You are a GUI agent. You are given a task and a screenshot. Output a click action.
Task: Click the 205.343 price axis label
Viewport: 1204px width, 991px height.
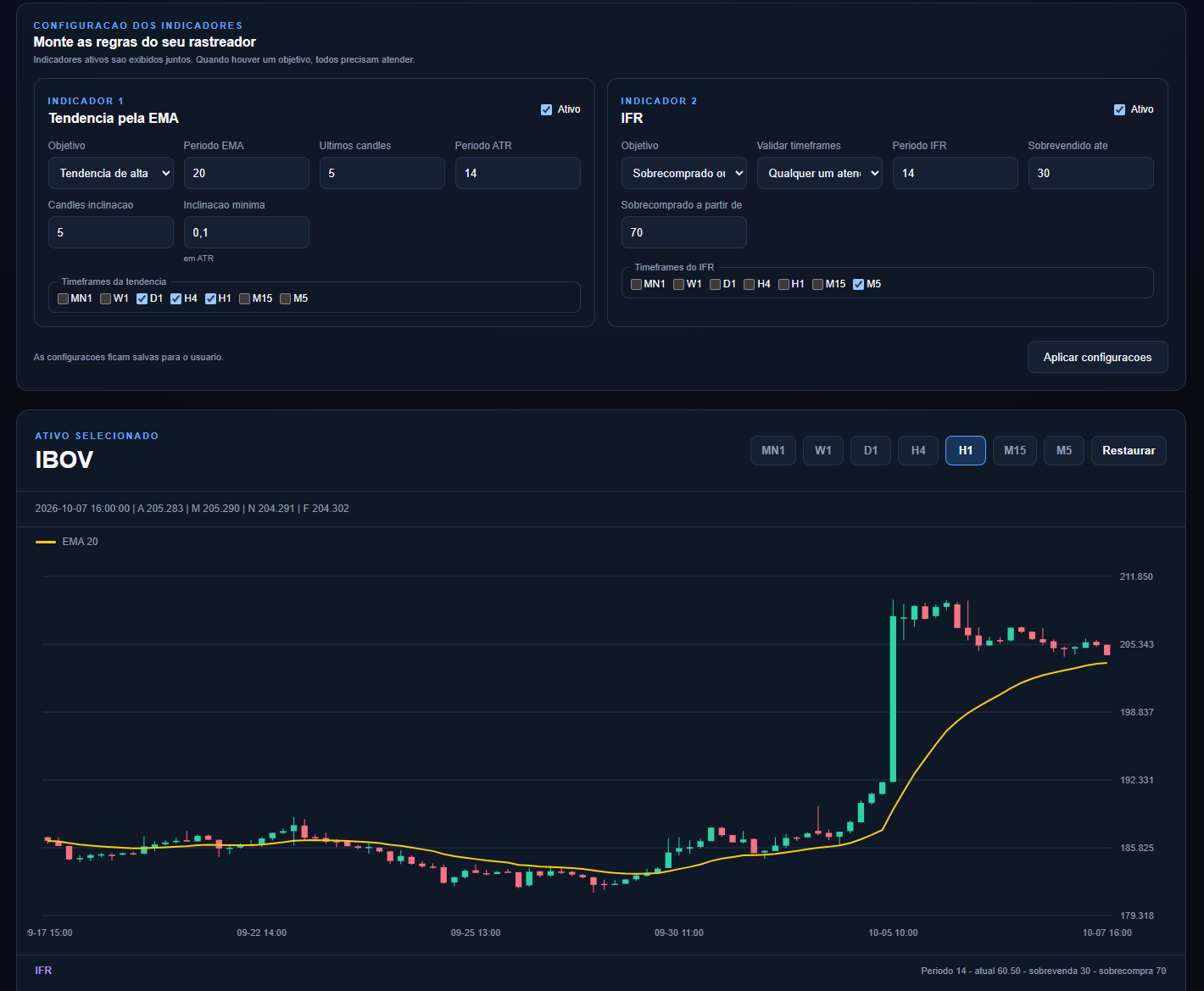(x=1136, y=644)
